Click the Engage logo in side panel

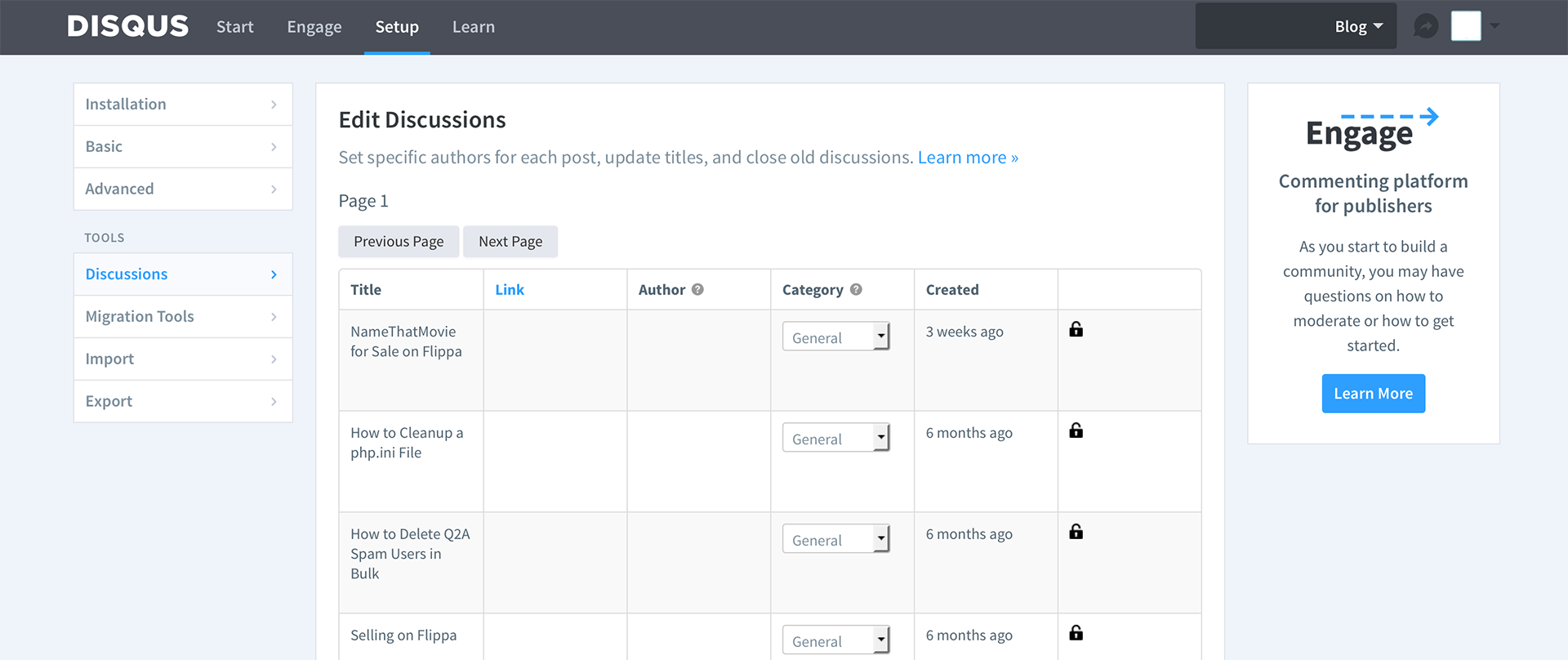(x=1372, y=130)
